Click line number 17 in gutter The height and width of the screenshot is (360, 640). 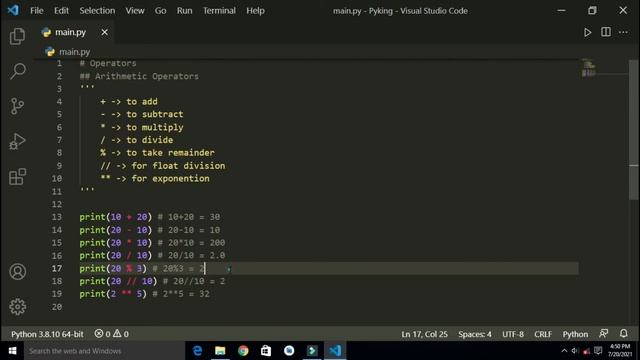(57, 268)
